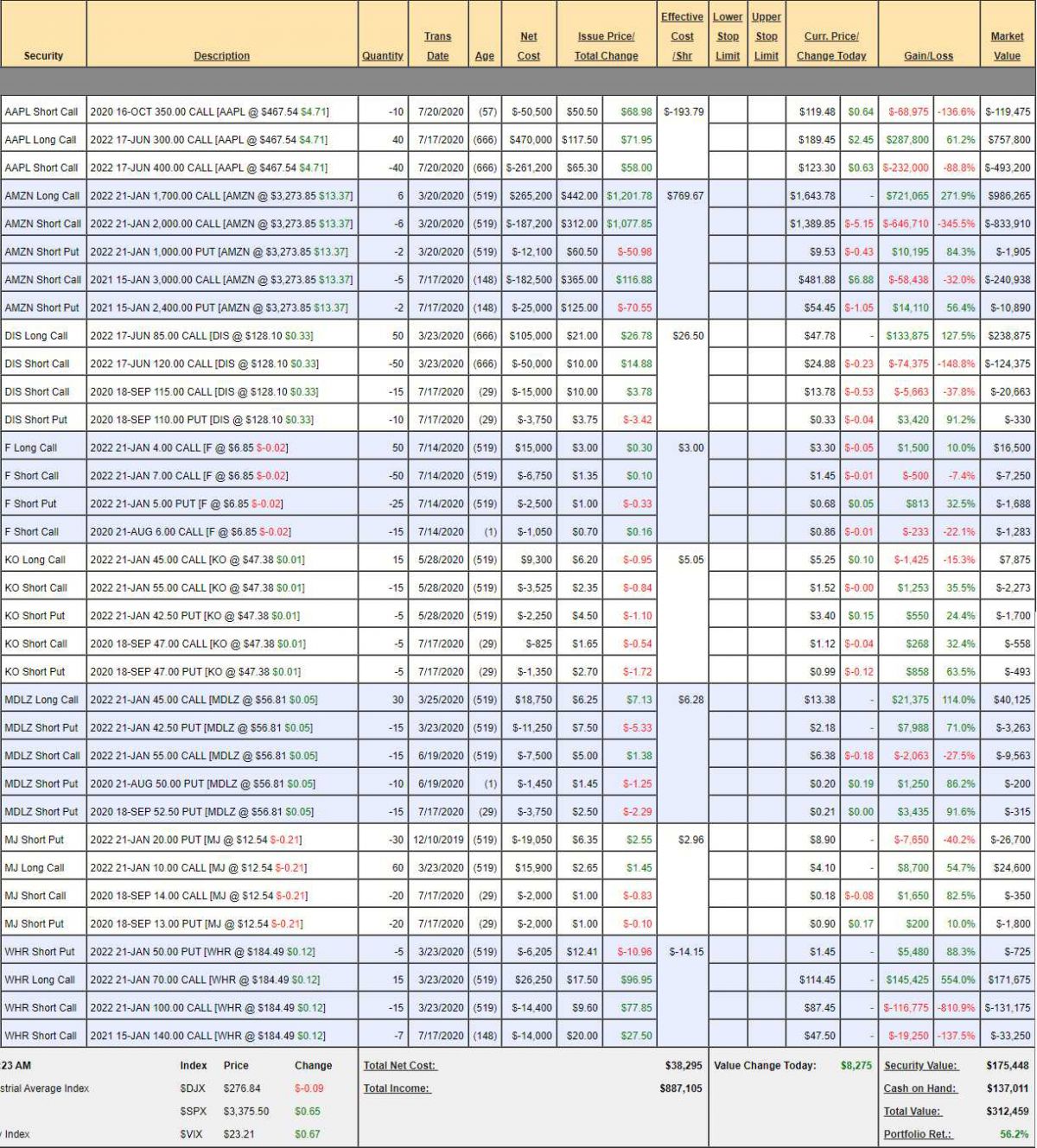Click the Quantity column header
Viewport: 1037px width, 1148px height.
pos(382,56)
